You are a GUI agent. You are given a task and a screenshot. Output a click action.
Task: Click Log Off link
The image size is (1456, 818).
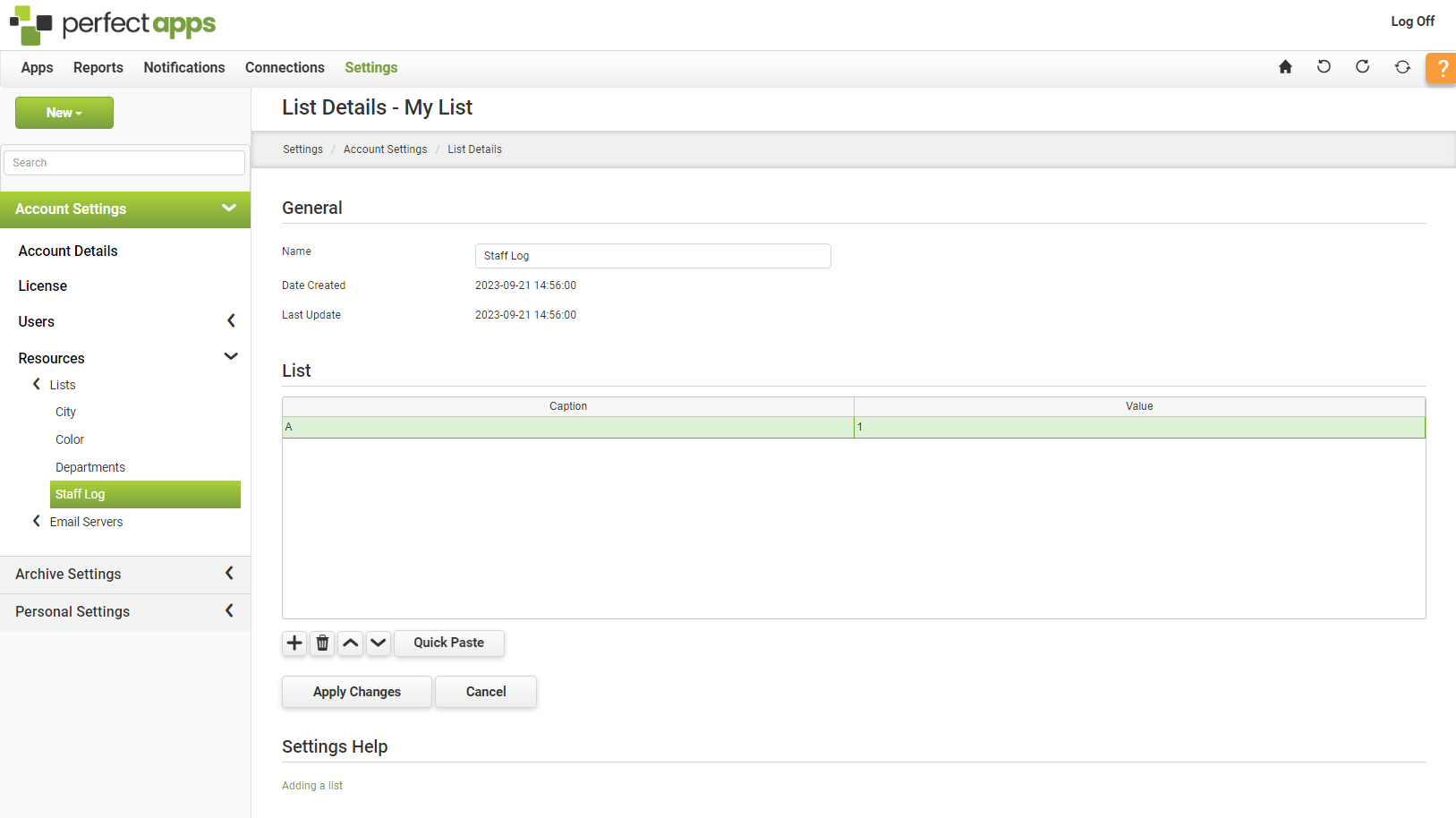click(1412, 21)
